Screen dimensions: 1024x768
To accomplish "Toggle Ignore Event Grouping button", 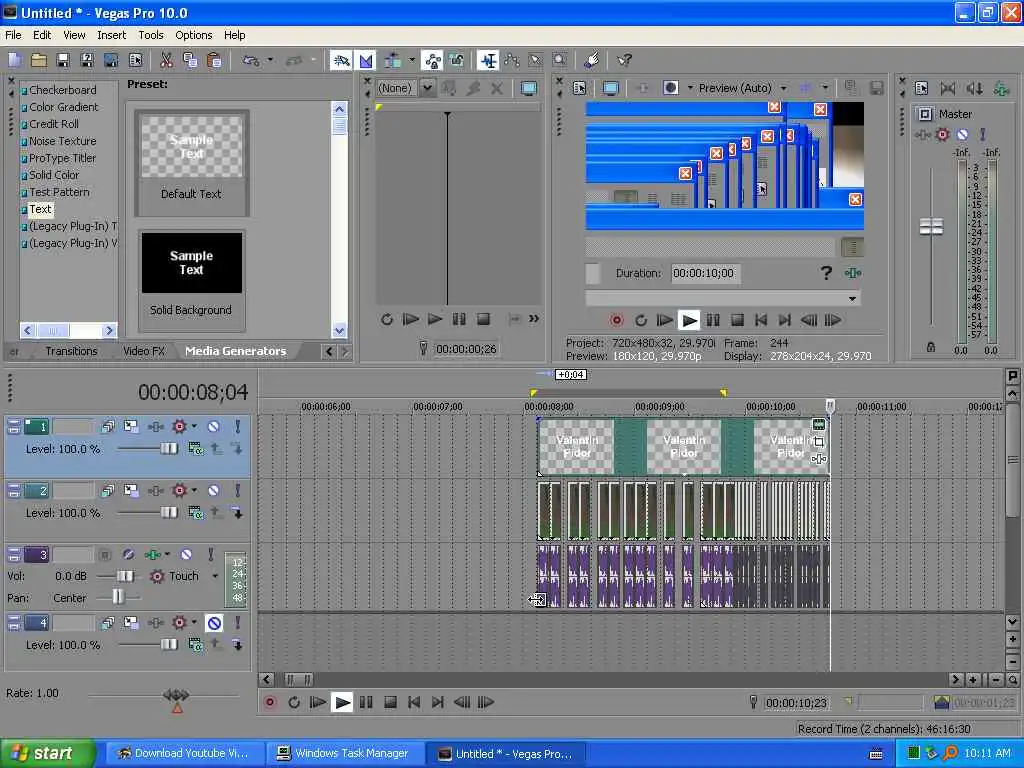I will coord(456,61).
